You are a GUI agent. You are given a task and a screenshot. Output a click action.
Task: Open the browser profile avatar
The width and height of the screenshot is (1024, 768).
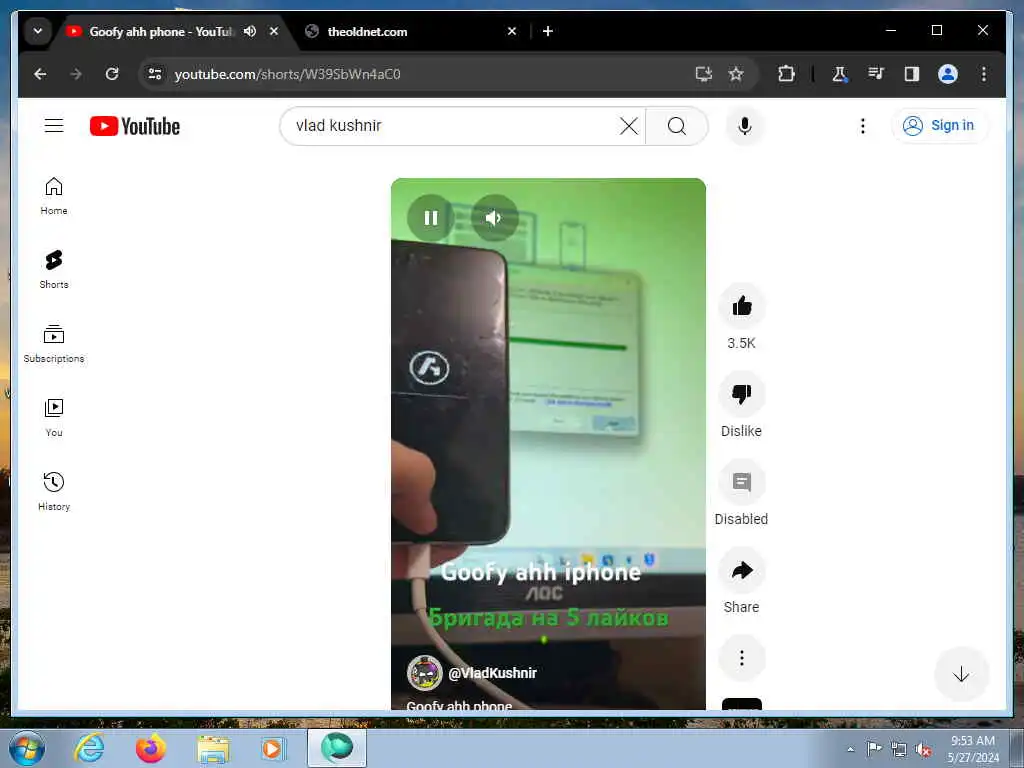point(948,74)
